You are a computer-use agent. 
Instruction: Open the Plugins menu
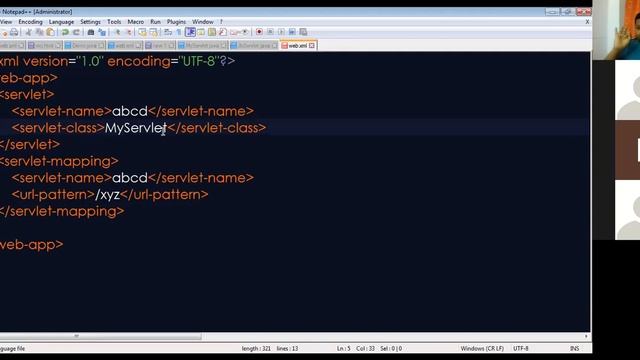[x=176, y=22]
